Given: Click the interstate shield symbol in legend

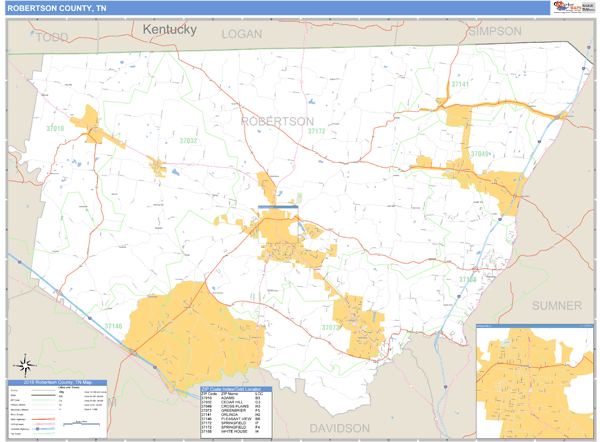Looking at the screenshot, I should click(x=38, y=429).
